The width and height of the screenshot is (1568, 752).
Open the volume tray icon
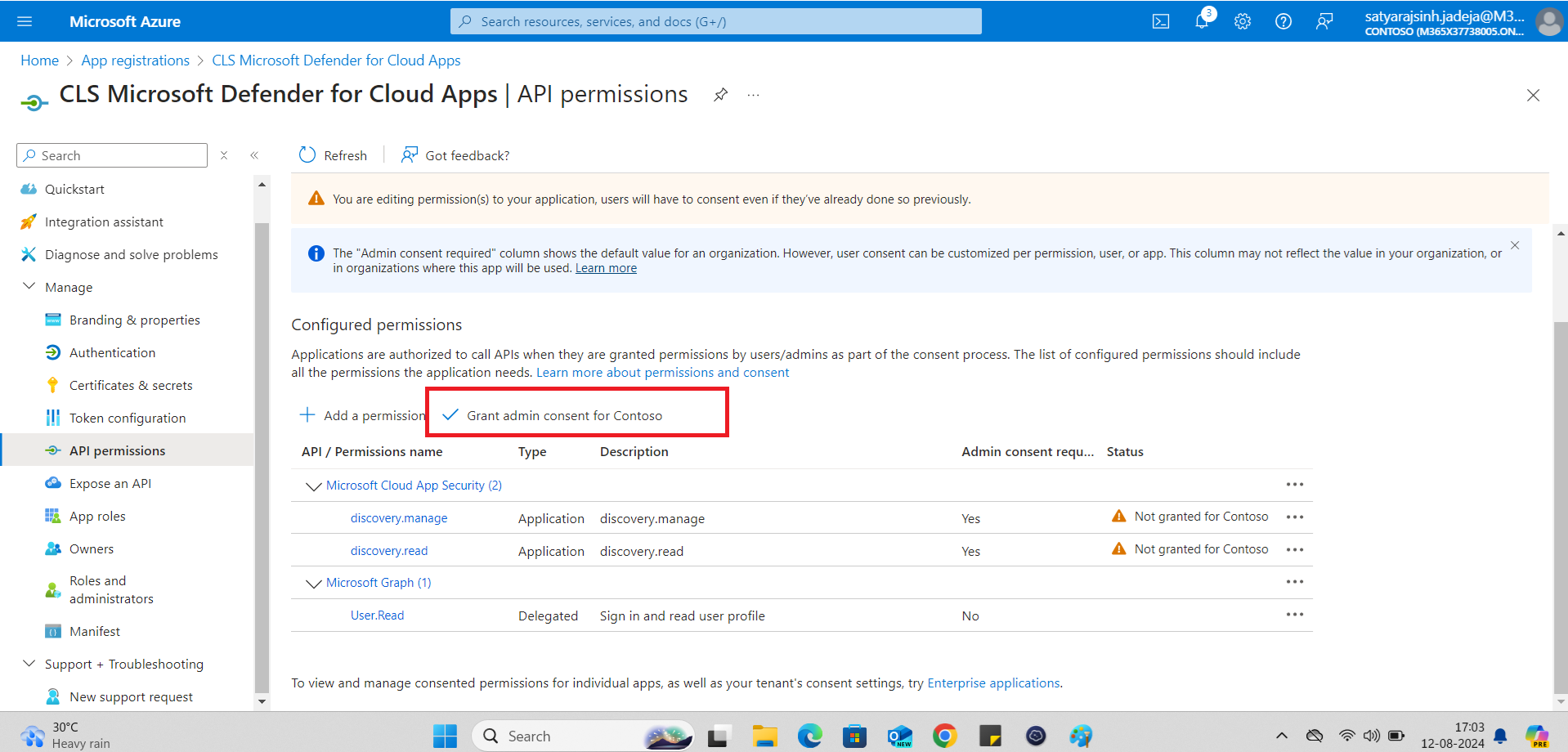[x=1372, y=736]
